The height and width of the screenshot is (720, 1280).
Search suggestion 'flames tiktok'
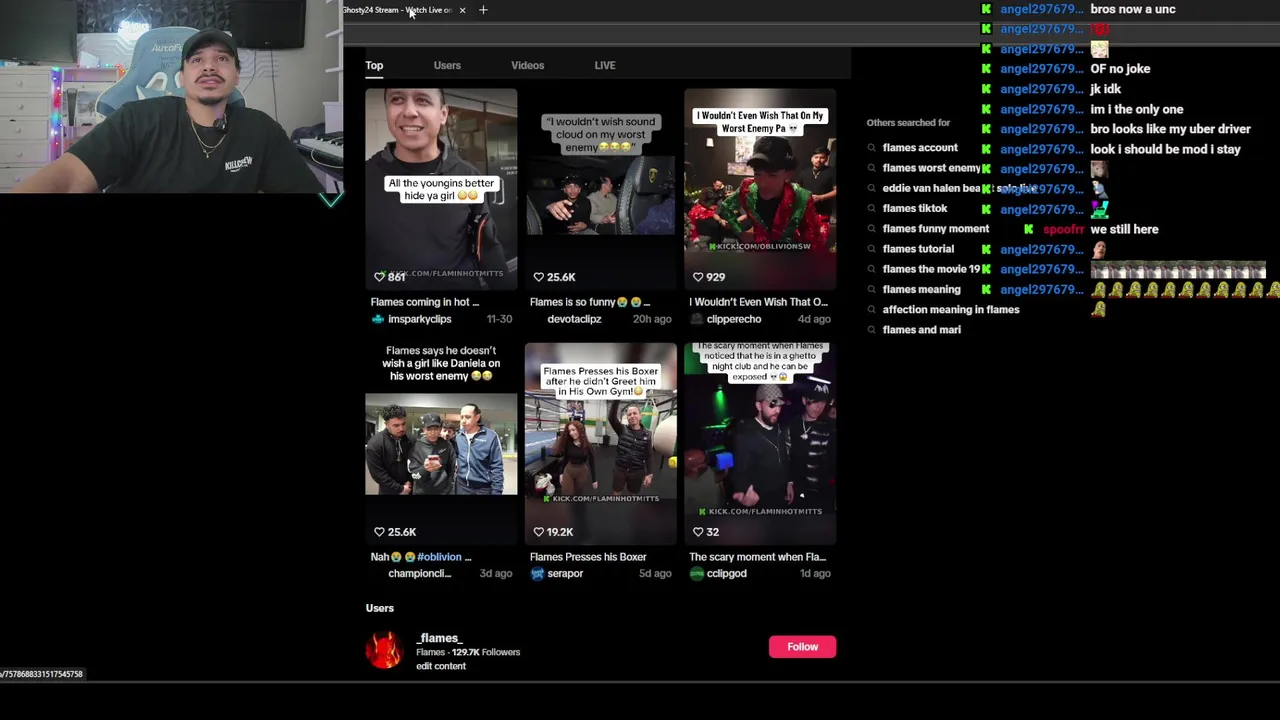point(915,208)
